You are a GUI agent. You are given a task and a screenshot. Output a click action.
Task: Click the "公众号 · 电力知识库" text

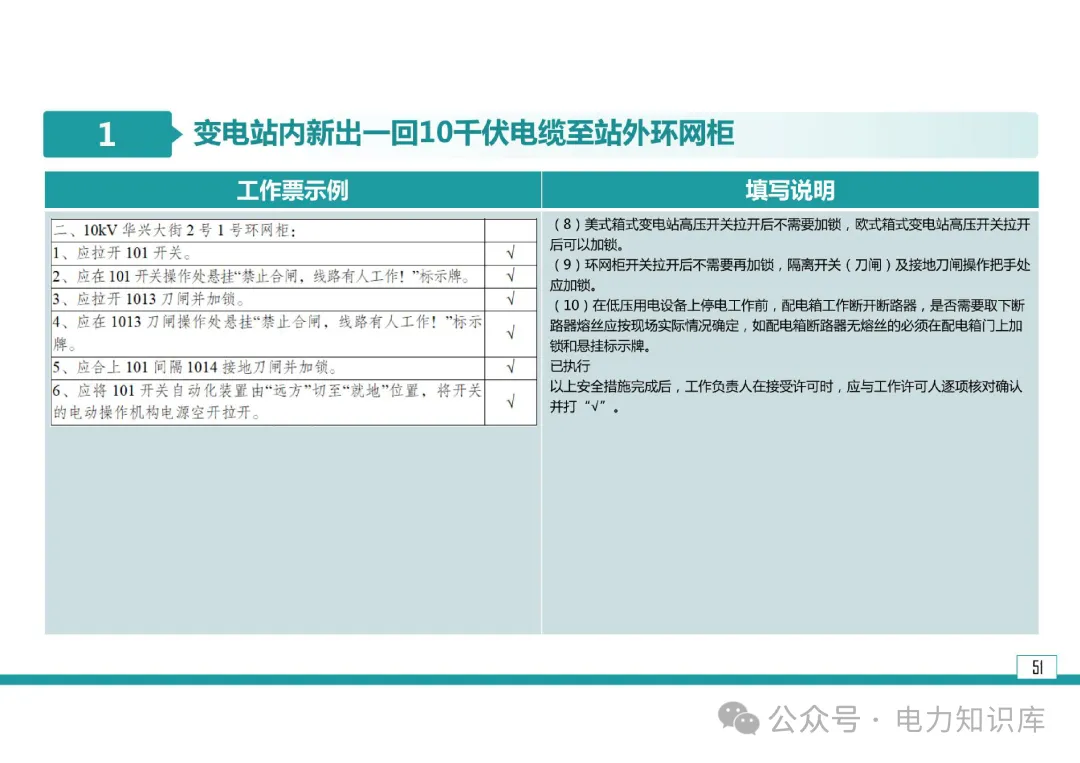(906, 720)
